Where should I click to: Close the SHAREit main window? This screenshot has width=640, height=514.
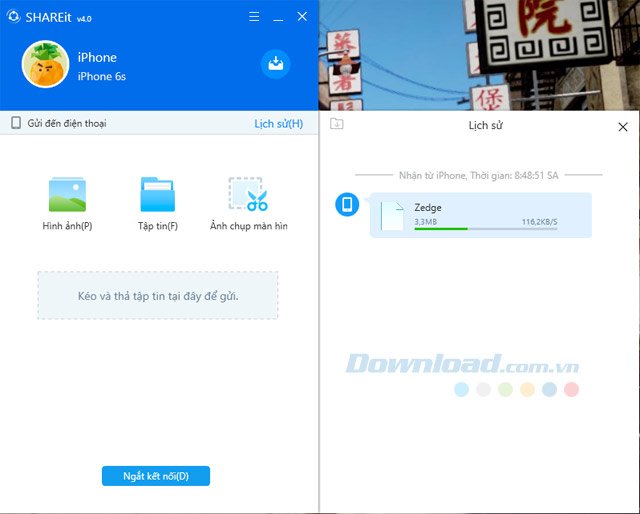click(x=302, y=16)
